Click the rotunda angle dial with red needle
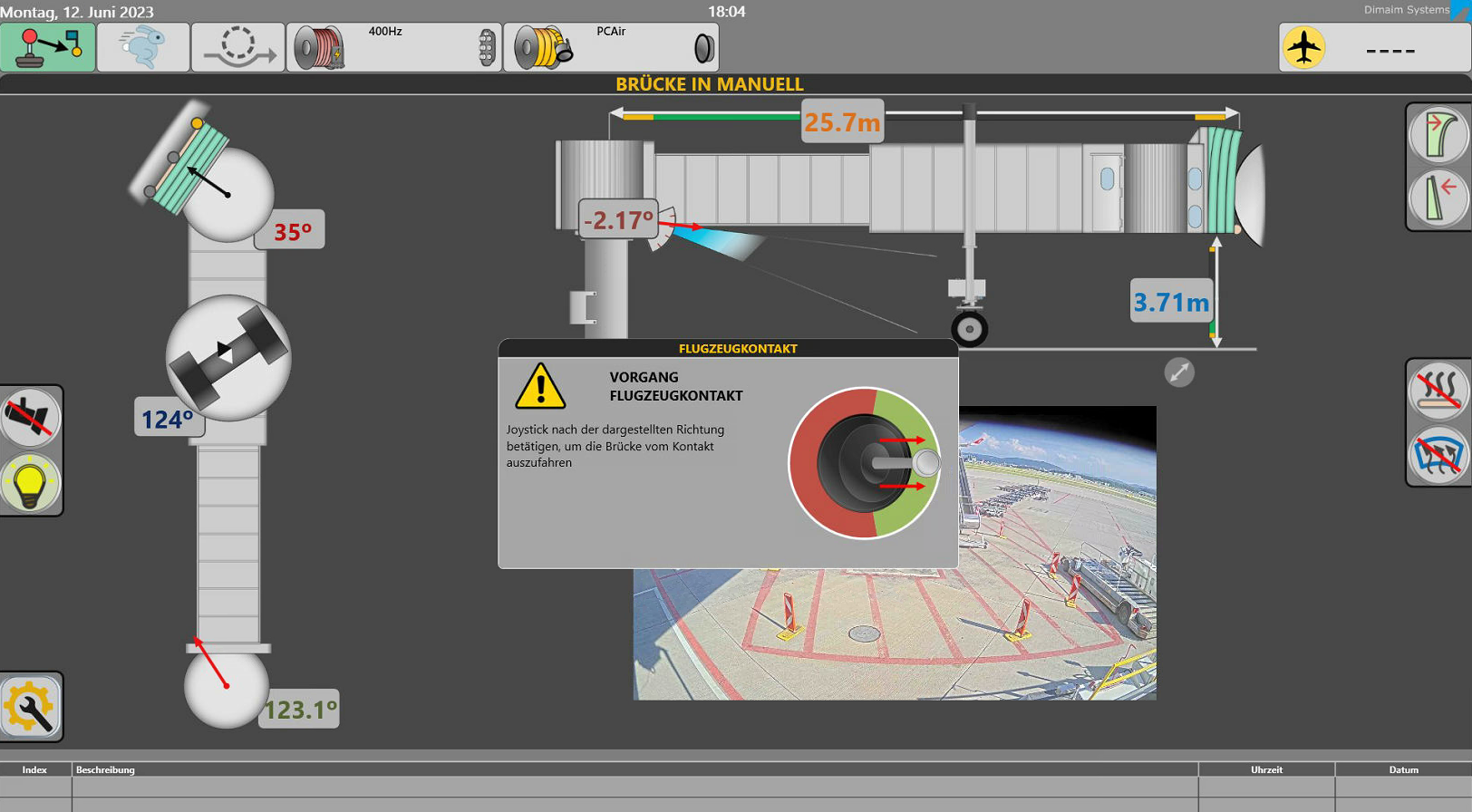Screen dimensions: 1472x812 pos(227,685)
